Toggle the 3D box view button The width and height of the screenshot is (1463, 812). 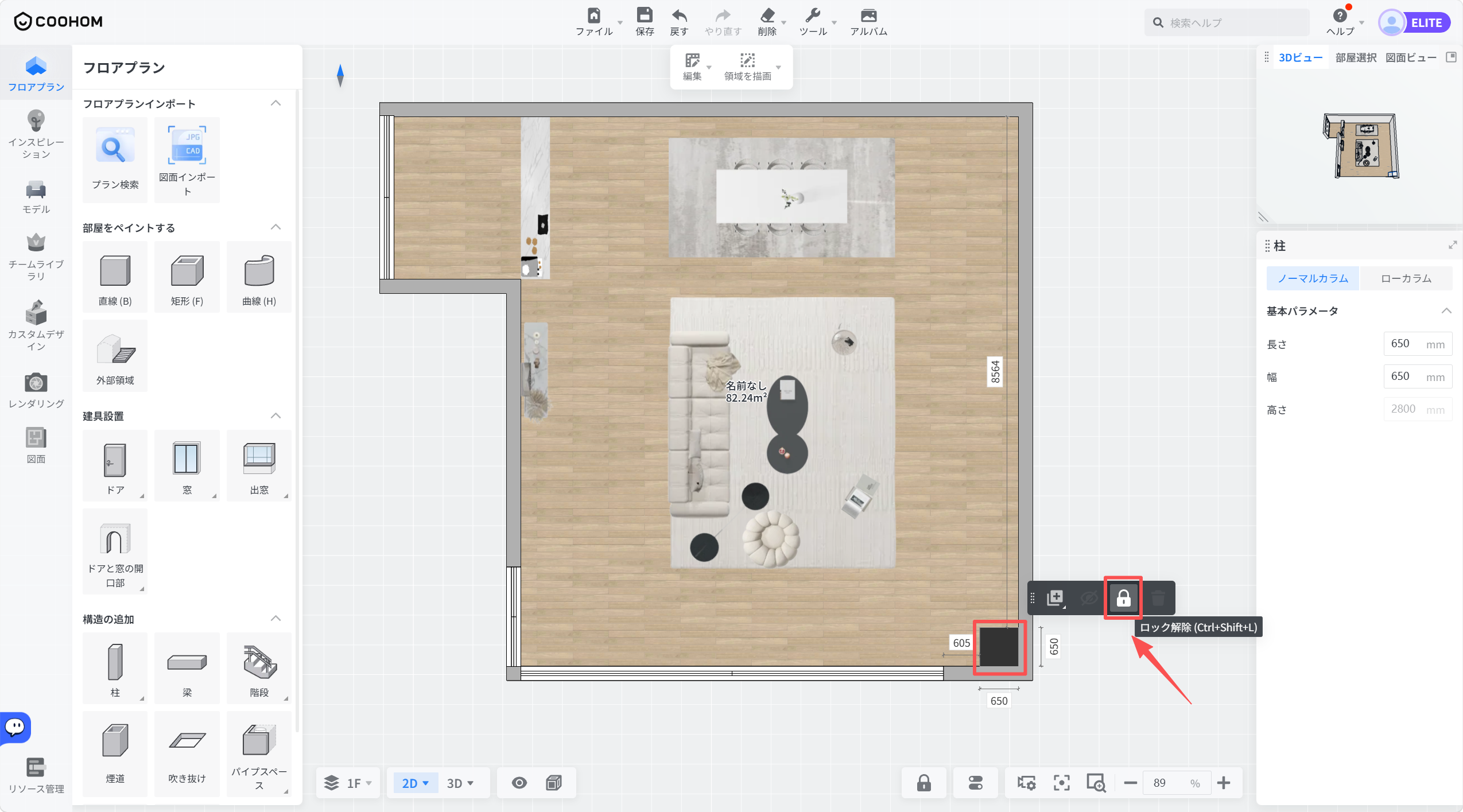pos(553,783)
